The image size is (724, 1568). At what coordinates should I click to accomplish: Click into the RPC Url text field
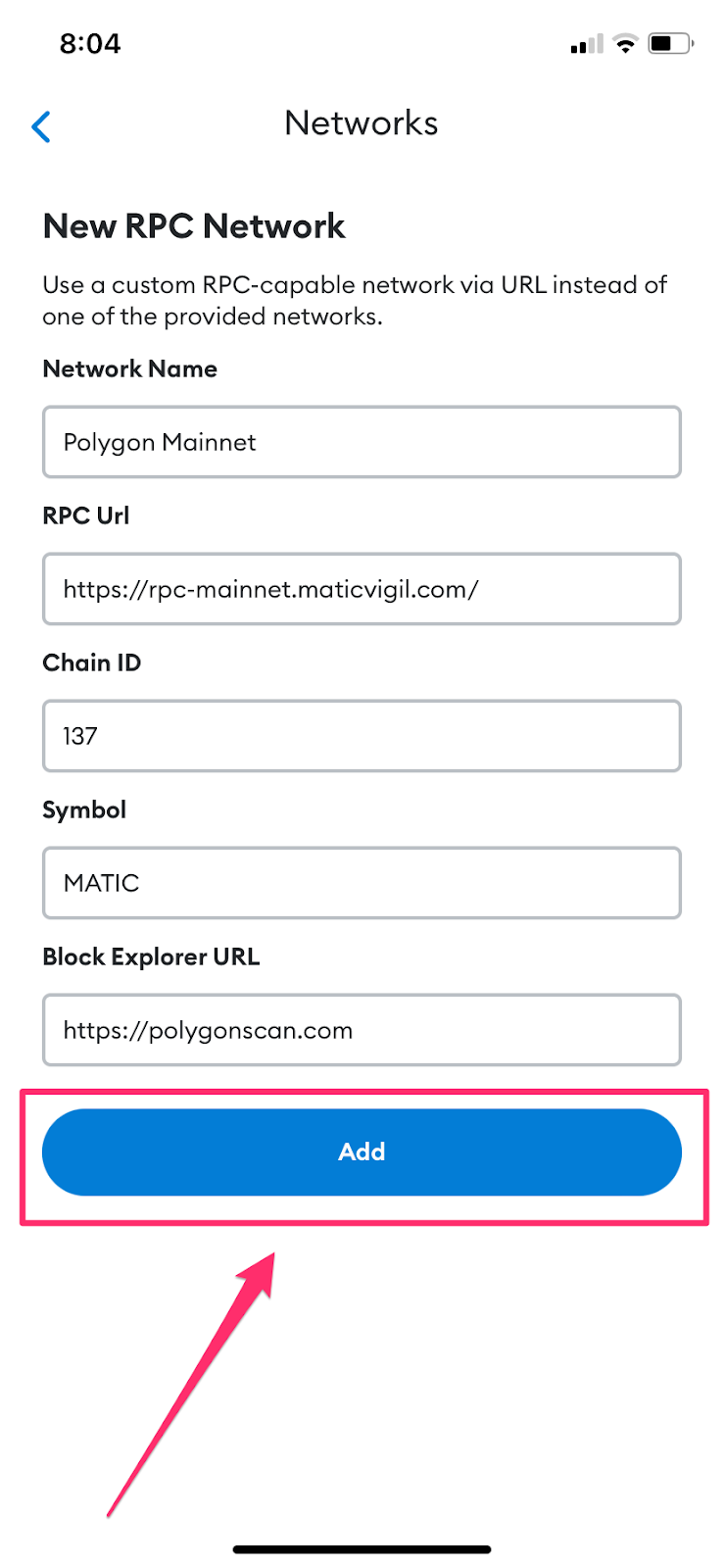362,589
